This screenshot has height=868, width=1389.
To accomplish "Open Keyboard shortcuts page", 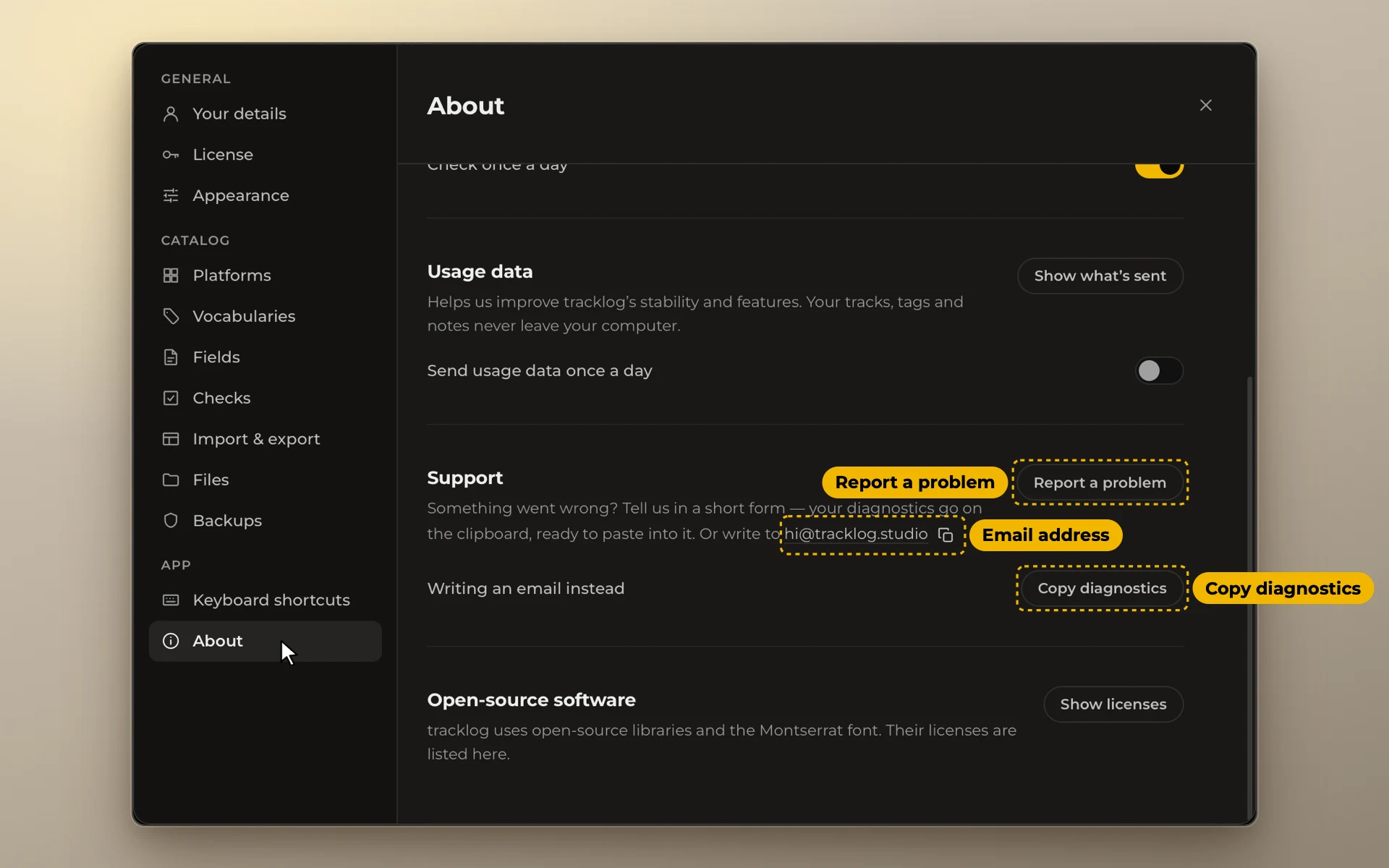I will pos(265,600).
